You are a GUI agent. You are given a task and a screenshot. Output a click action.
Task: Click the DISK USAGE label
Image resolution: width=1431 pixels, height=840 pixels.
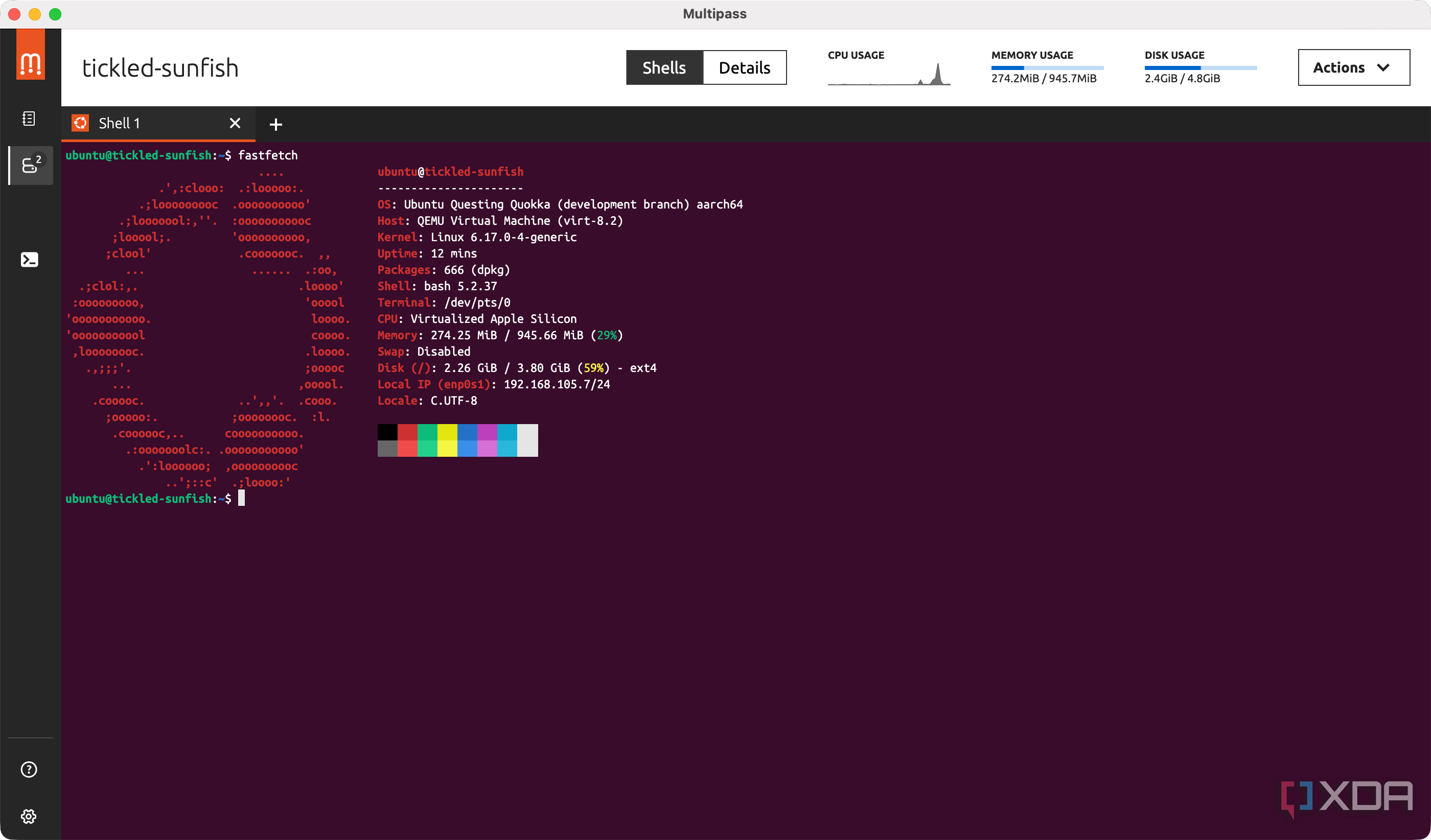1174,55
